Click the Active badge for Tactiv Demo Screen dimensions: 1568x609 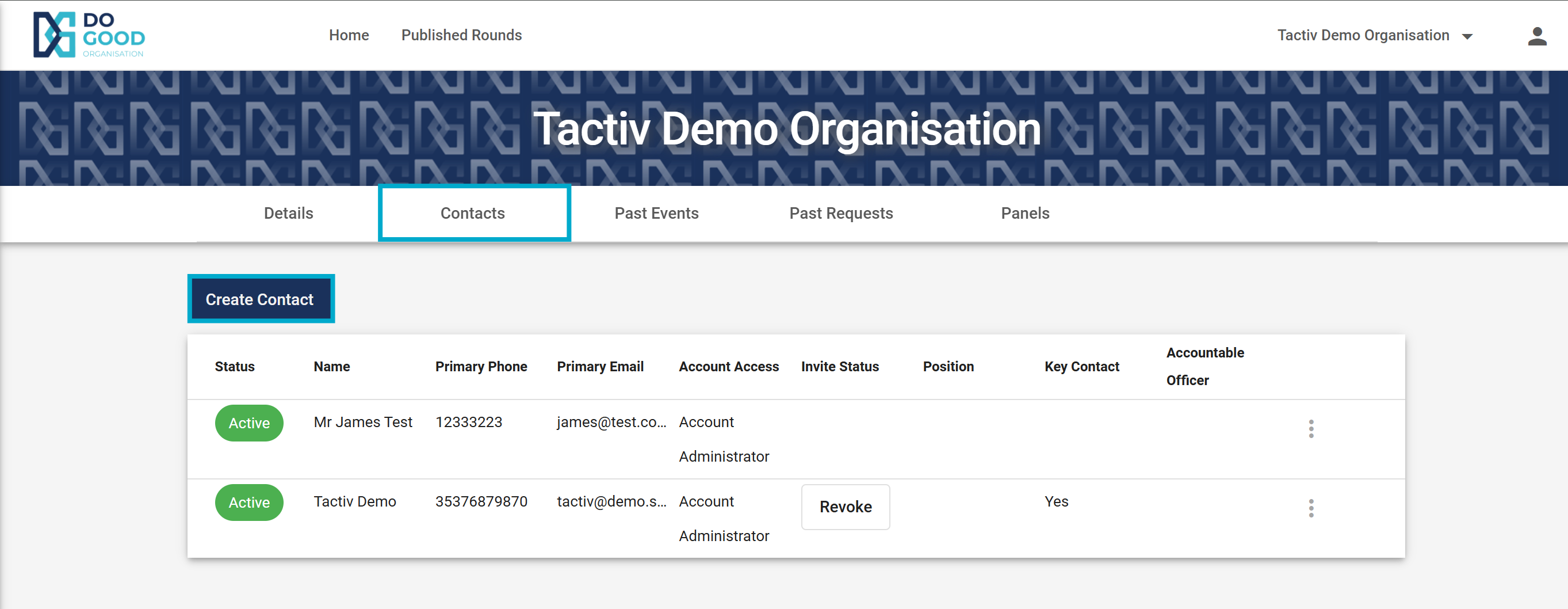tap(249, 502)
